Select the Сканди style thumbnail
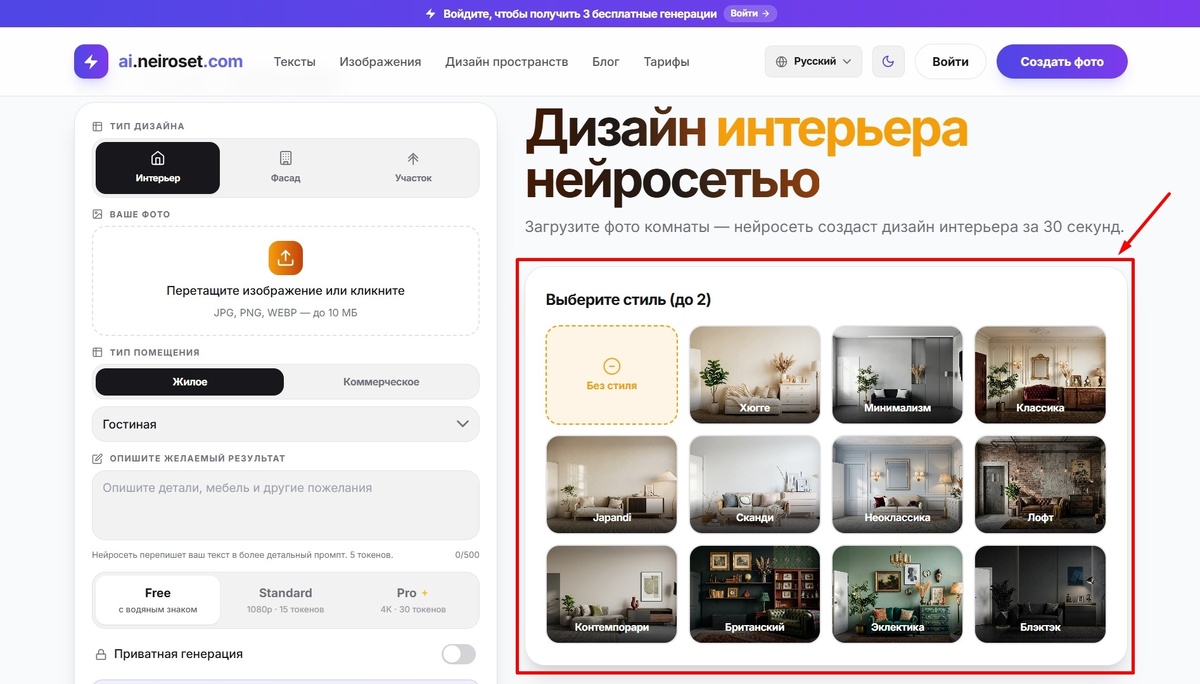 [755, 484]
